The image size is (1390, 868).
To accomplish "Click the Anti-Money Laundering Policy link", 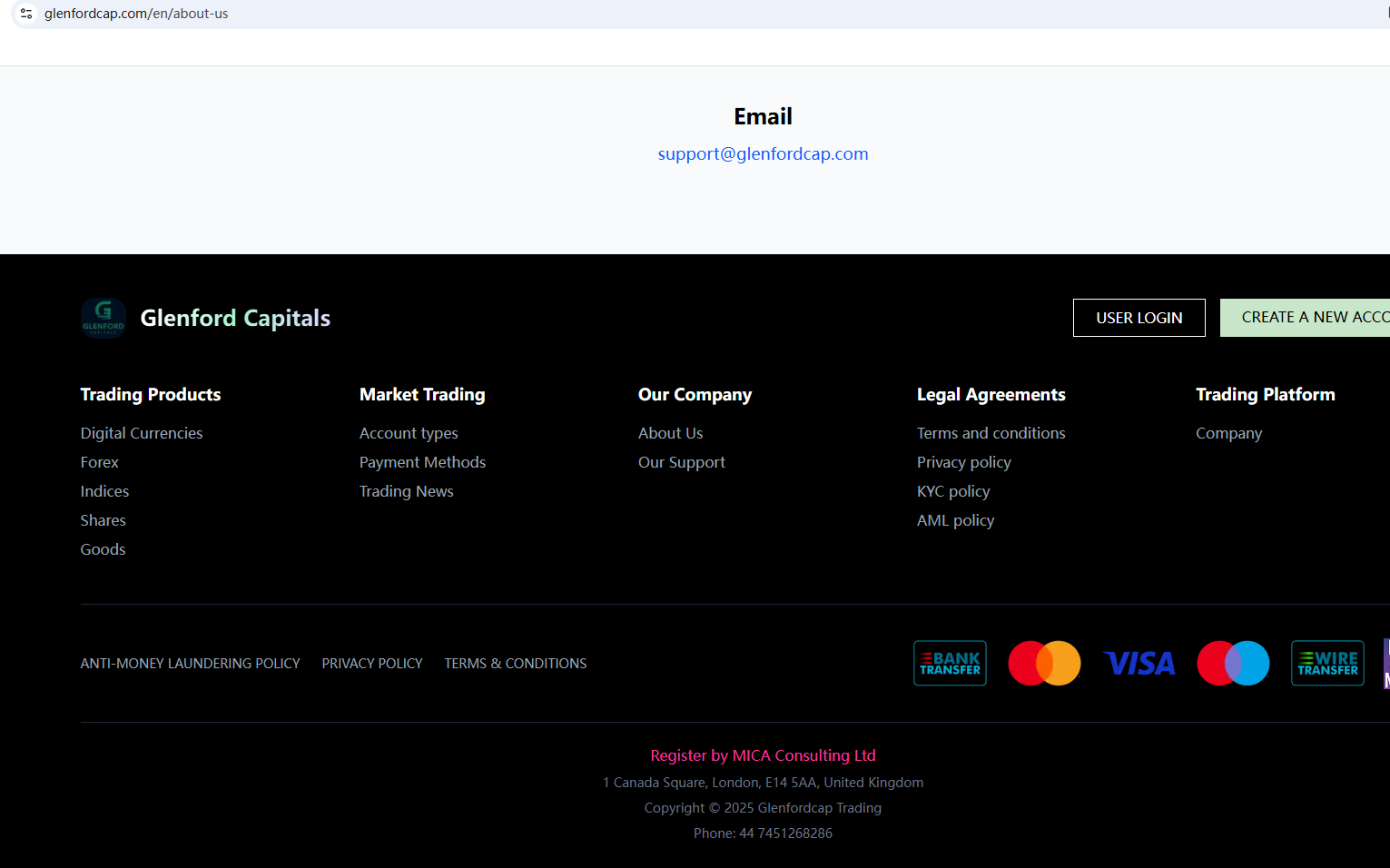I will tap(190, 664).
